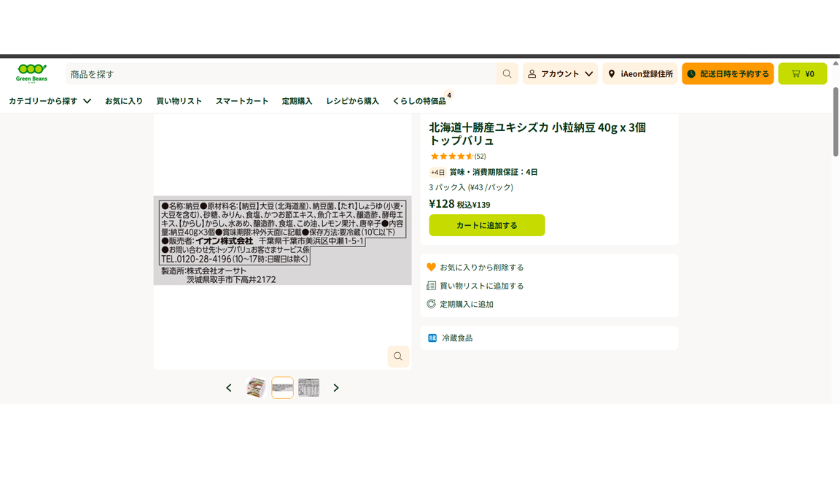
Task: Show the previous product image arrow
Action: pos(229,388)
